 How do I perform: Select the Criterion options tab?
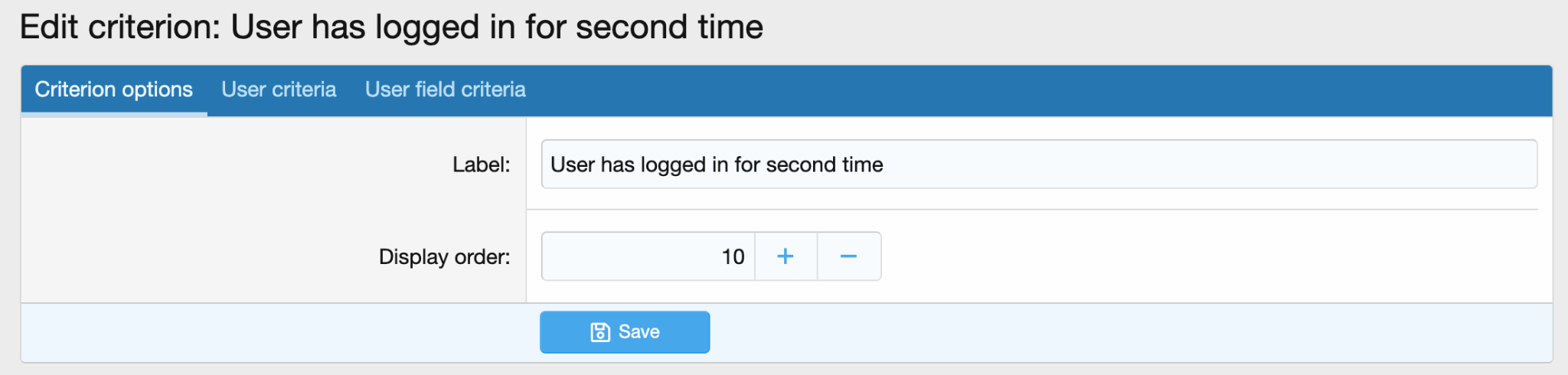[114, 90]
